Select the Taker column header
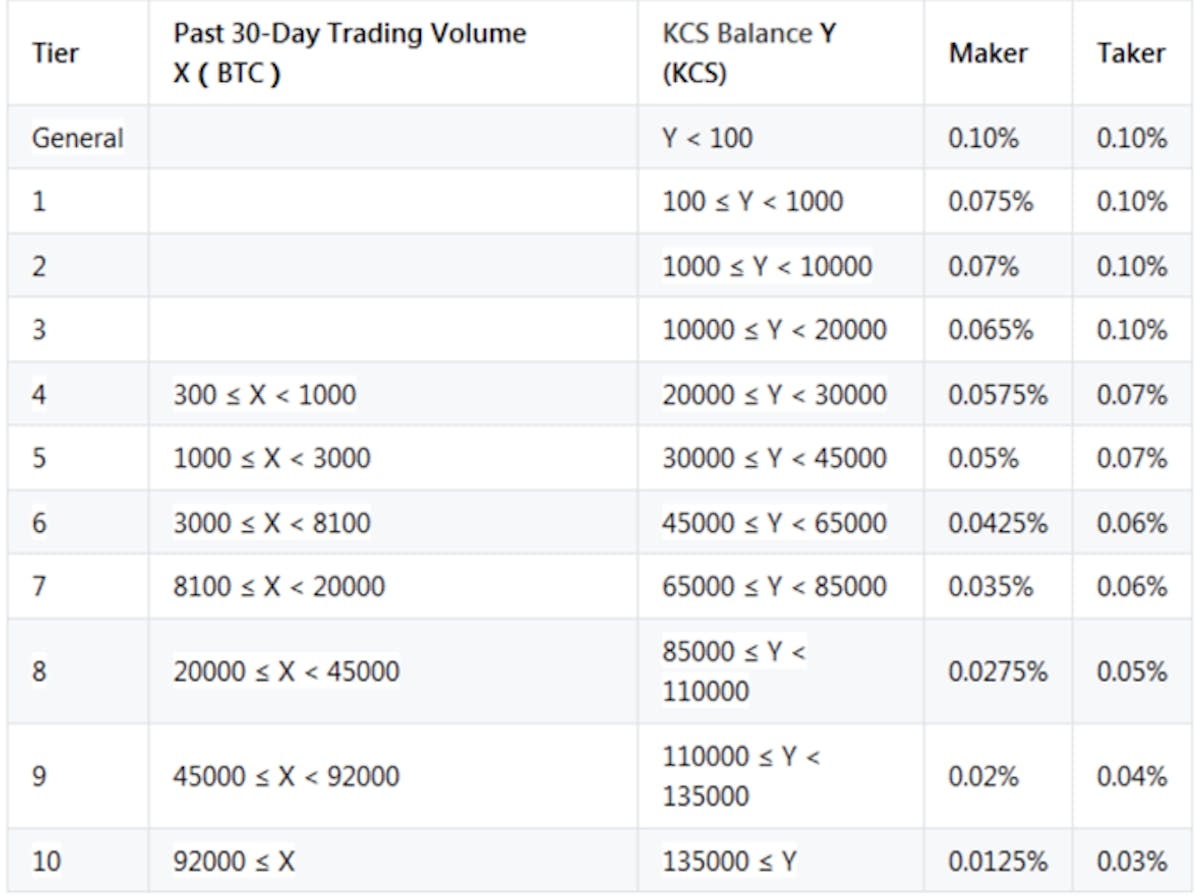This screenshot has width=1200, height=896. (1131, 53)
